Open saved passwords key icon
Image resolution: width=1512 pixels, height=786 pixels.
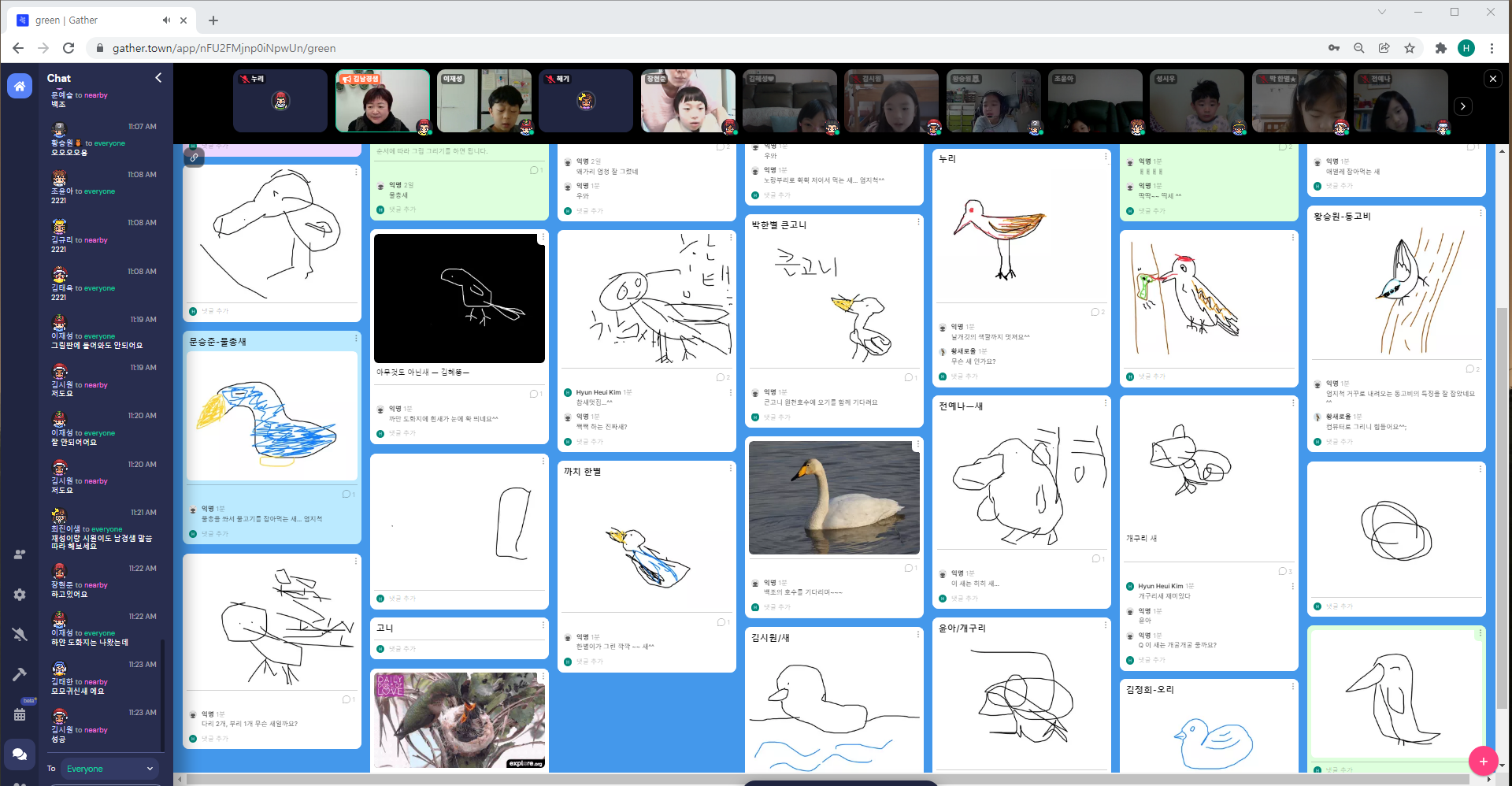pos(1334,48)
